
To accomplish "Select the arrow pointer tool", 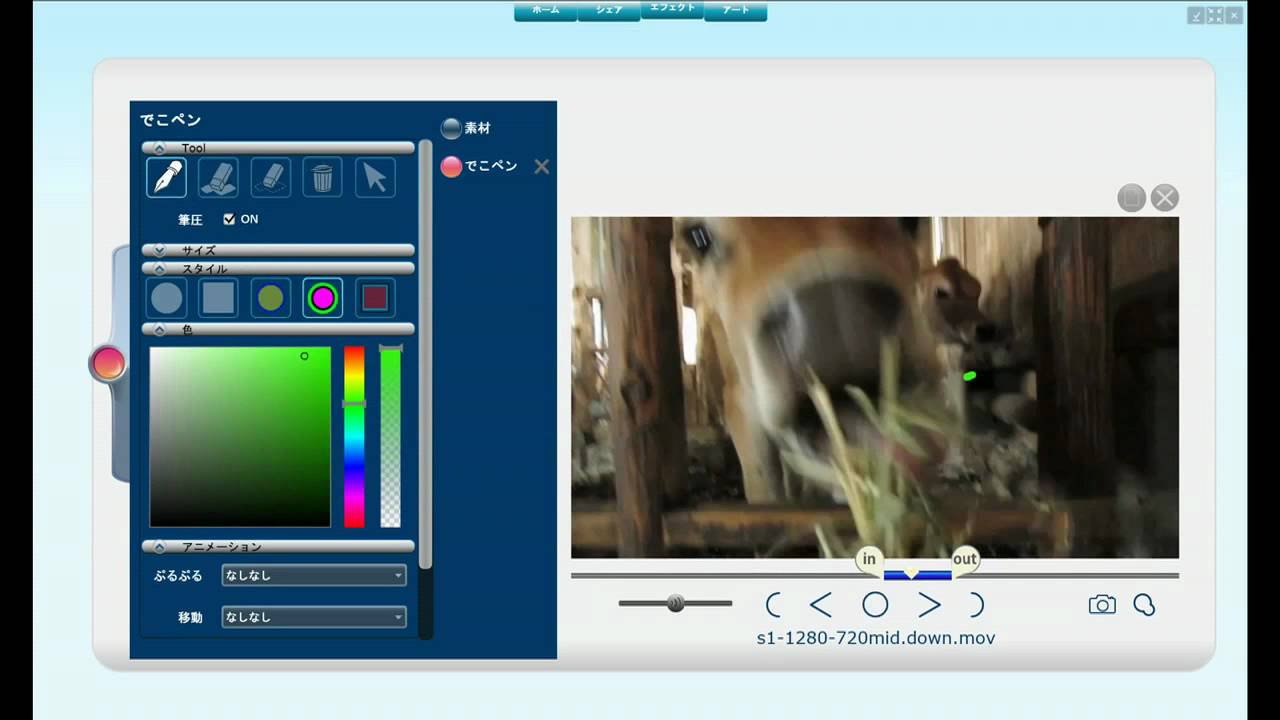I will 374,178.
